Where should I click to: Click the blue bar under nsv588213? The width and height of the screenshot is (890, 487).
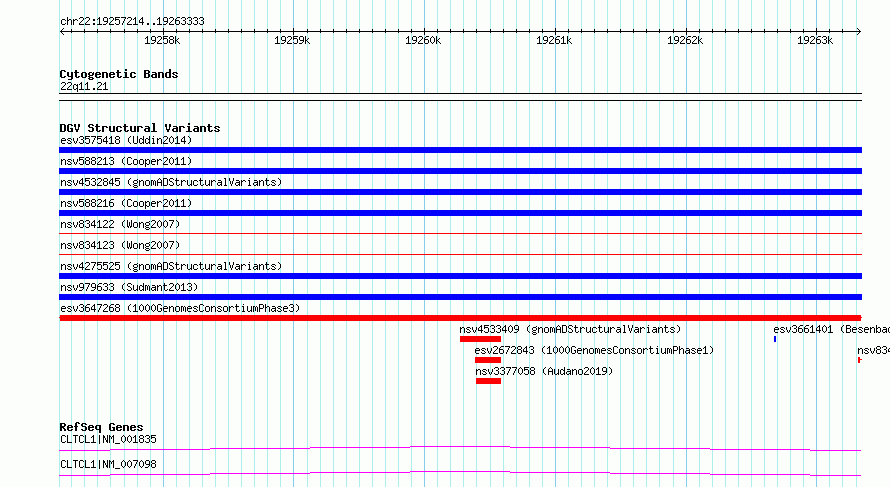(460, 171)
